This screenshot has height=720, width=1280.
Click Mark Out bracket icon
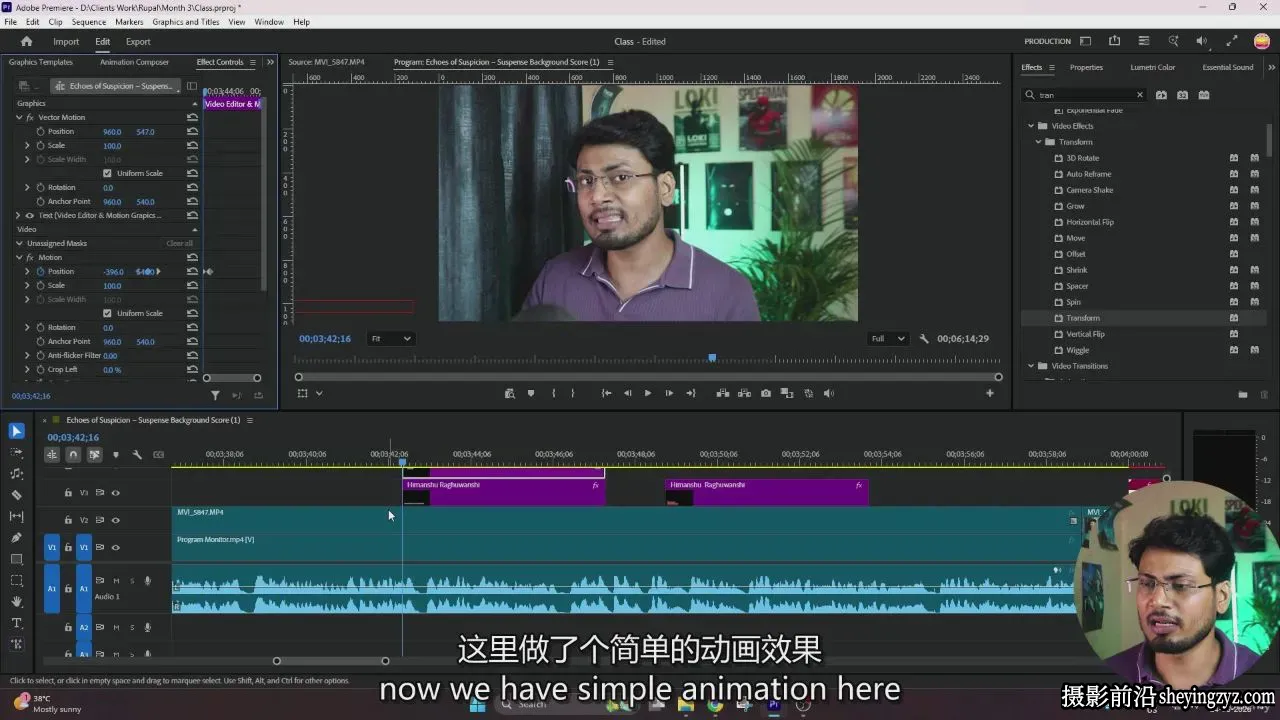tap(573, 394)
